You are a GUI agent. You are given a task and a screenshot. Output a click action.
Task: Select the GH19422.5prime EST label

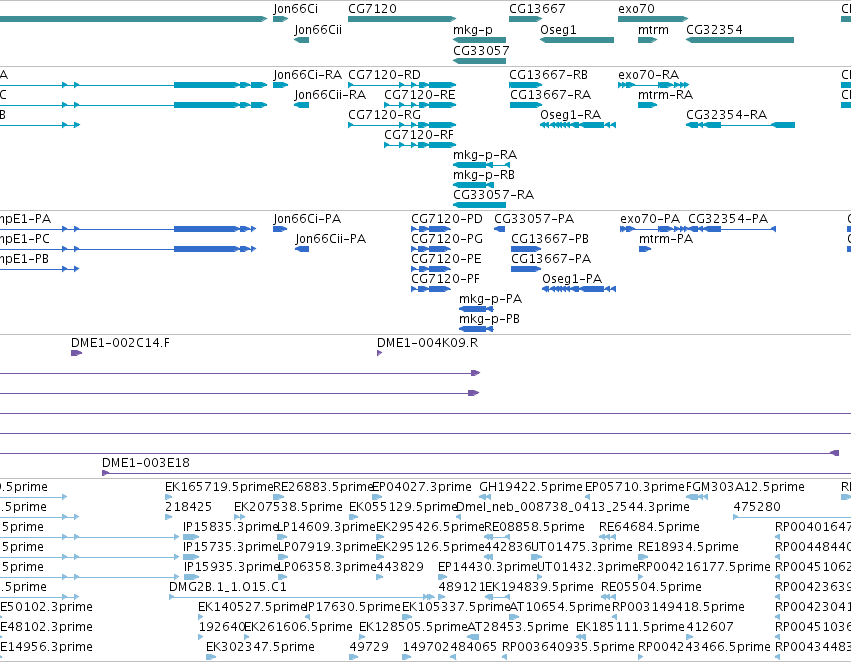[531, 487]
